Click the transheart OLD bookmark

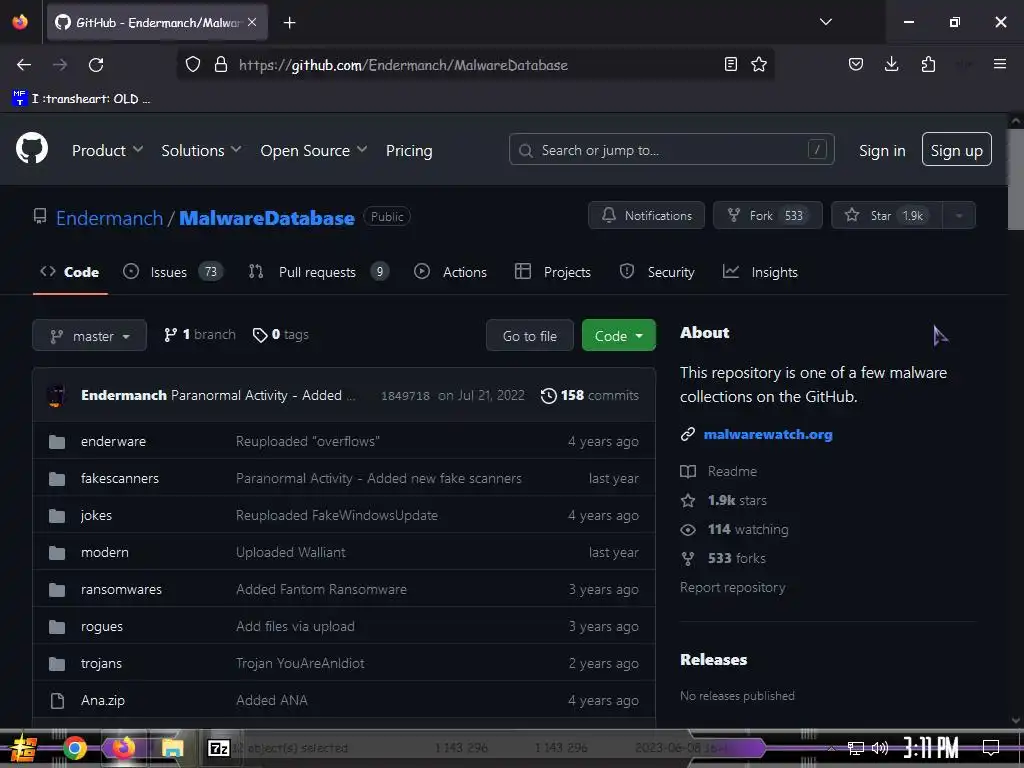(81, 99)
